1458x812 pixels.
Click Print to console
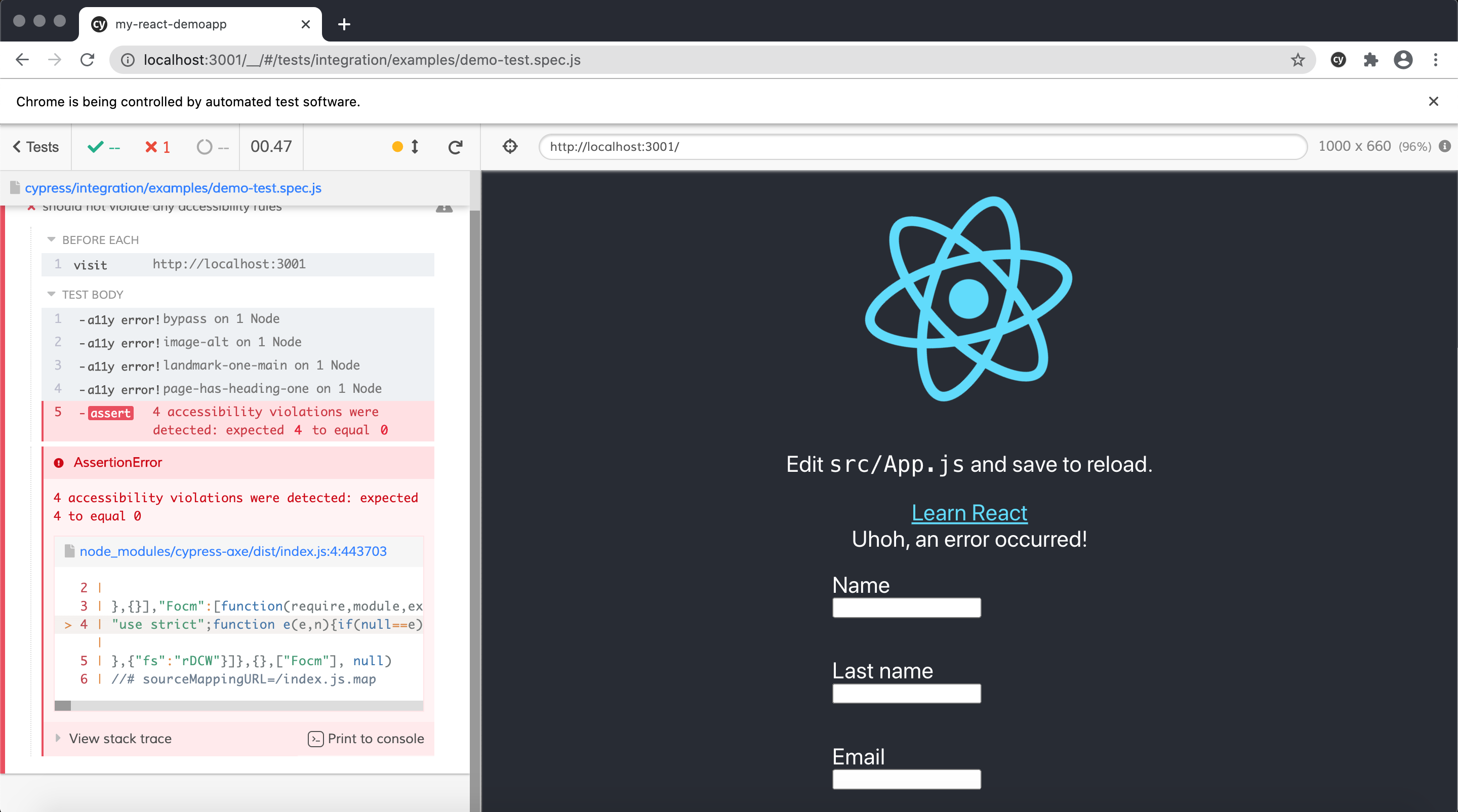[366, 739]
